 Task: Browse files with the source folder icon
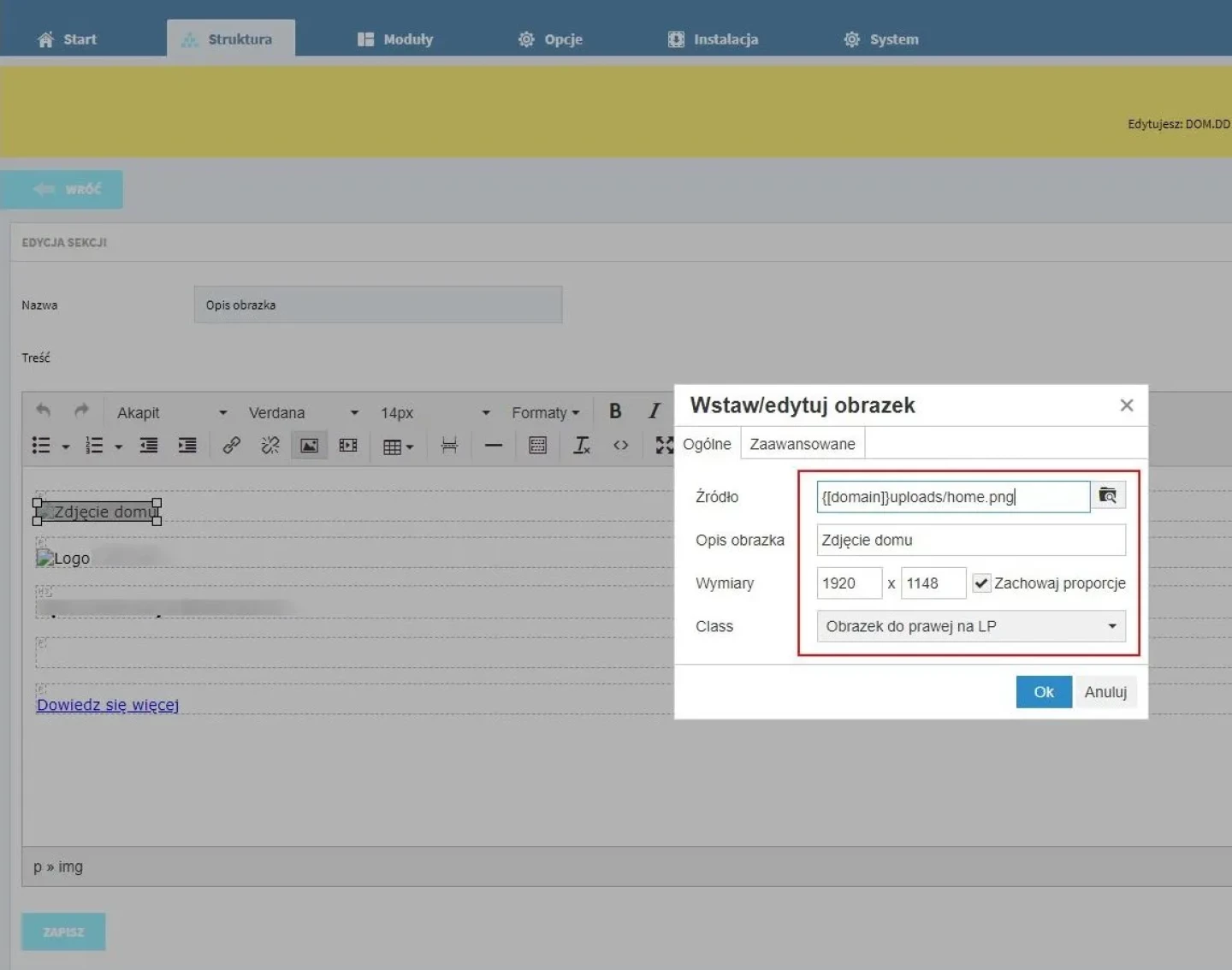click(1108, 496)
